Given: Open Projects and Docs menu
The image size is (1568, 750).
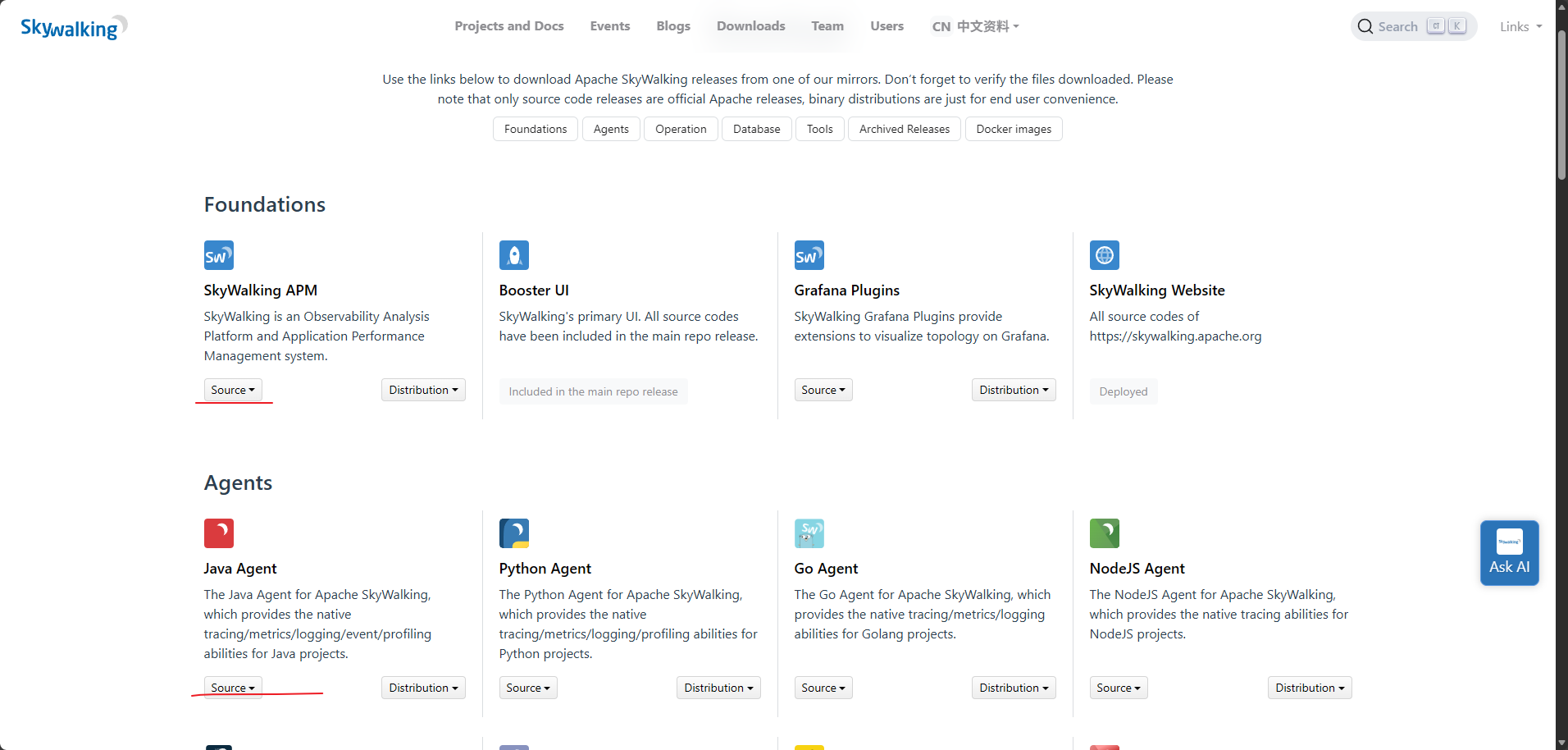Looking at the screenshot, I should tap(509, 26).
